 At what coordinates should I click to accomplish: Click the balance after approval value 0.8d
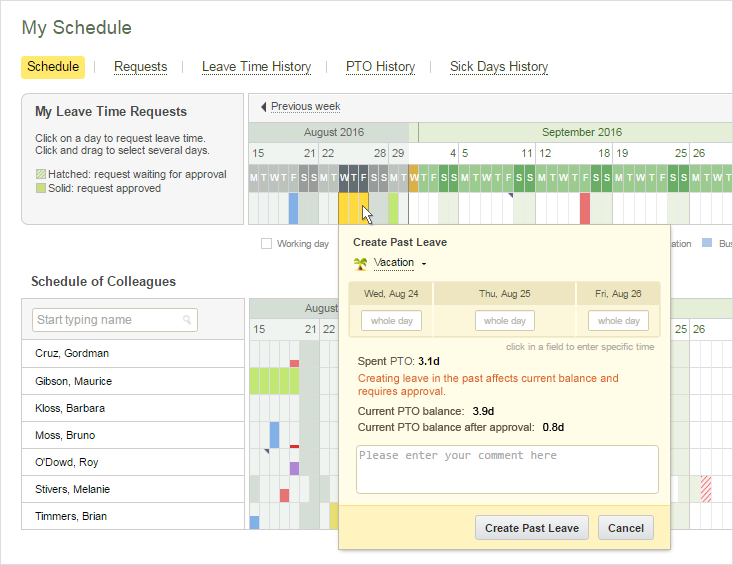point(553,427)
